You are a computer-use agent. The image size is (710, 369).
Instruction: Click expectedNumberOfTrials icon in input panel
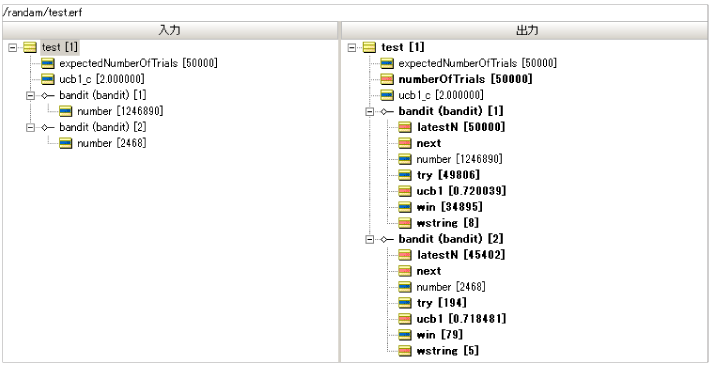click(48, 63)
